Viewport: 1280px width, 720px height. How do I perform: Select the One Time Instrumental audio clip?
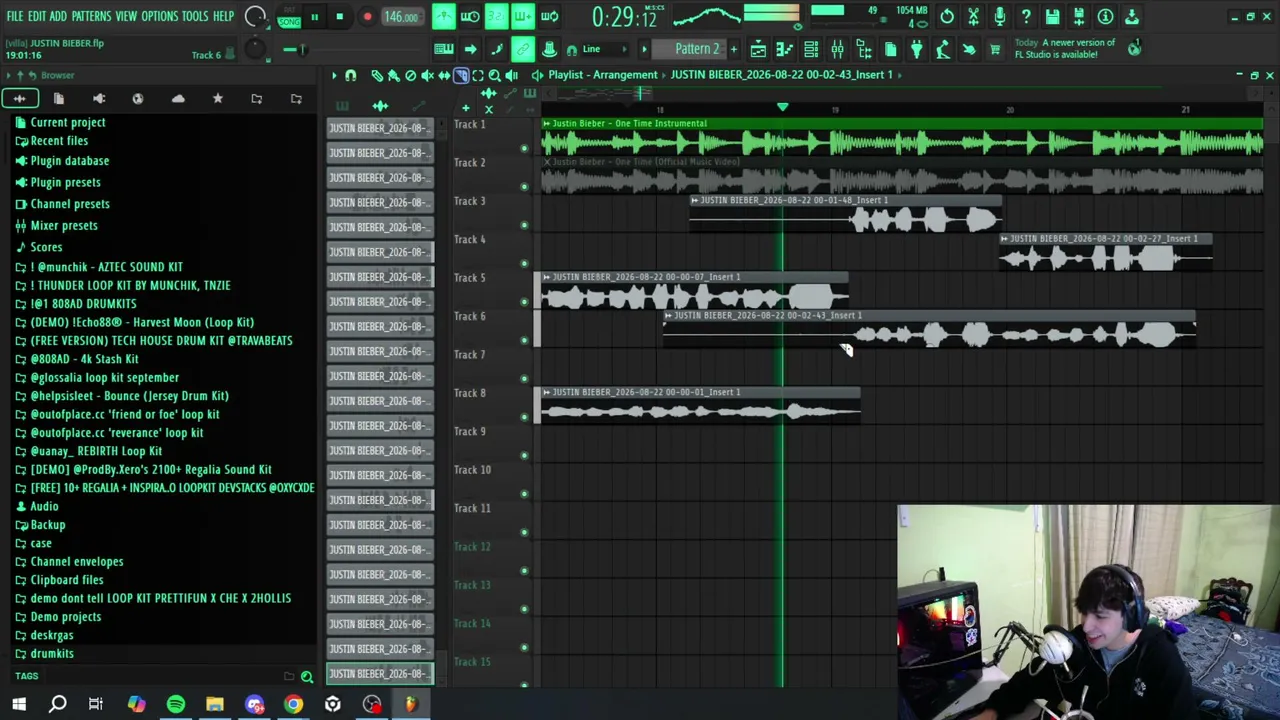pos(902,139)
